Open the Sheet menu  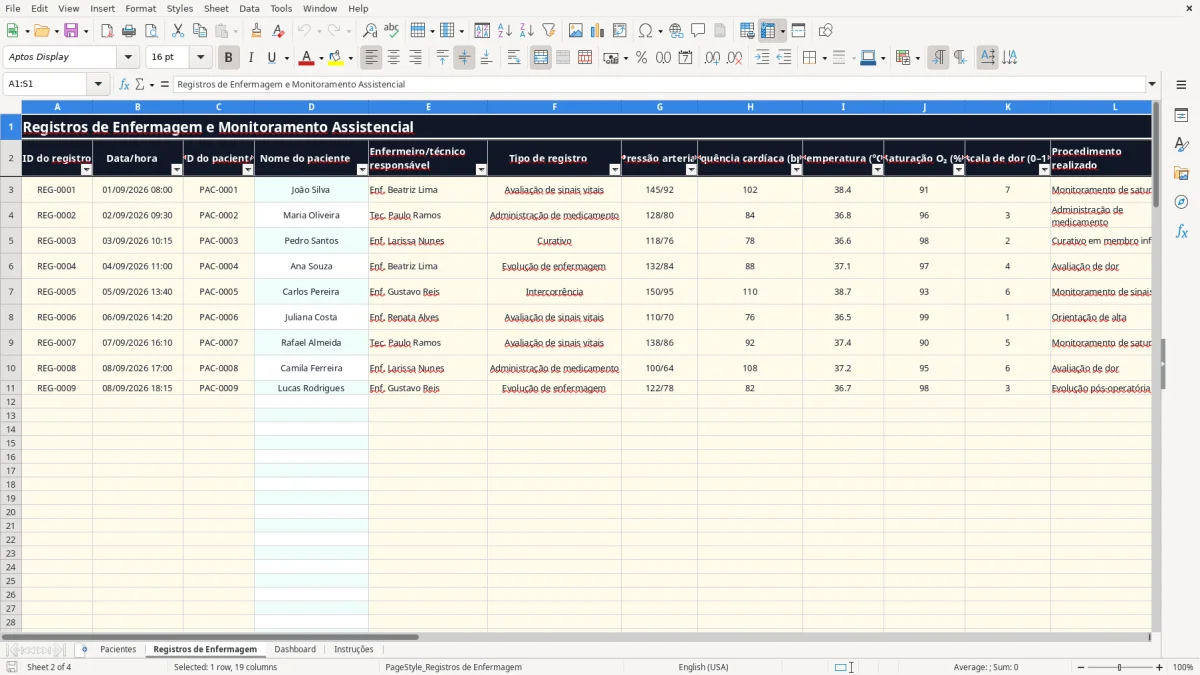216,8
